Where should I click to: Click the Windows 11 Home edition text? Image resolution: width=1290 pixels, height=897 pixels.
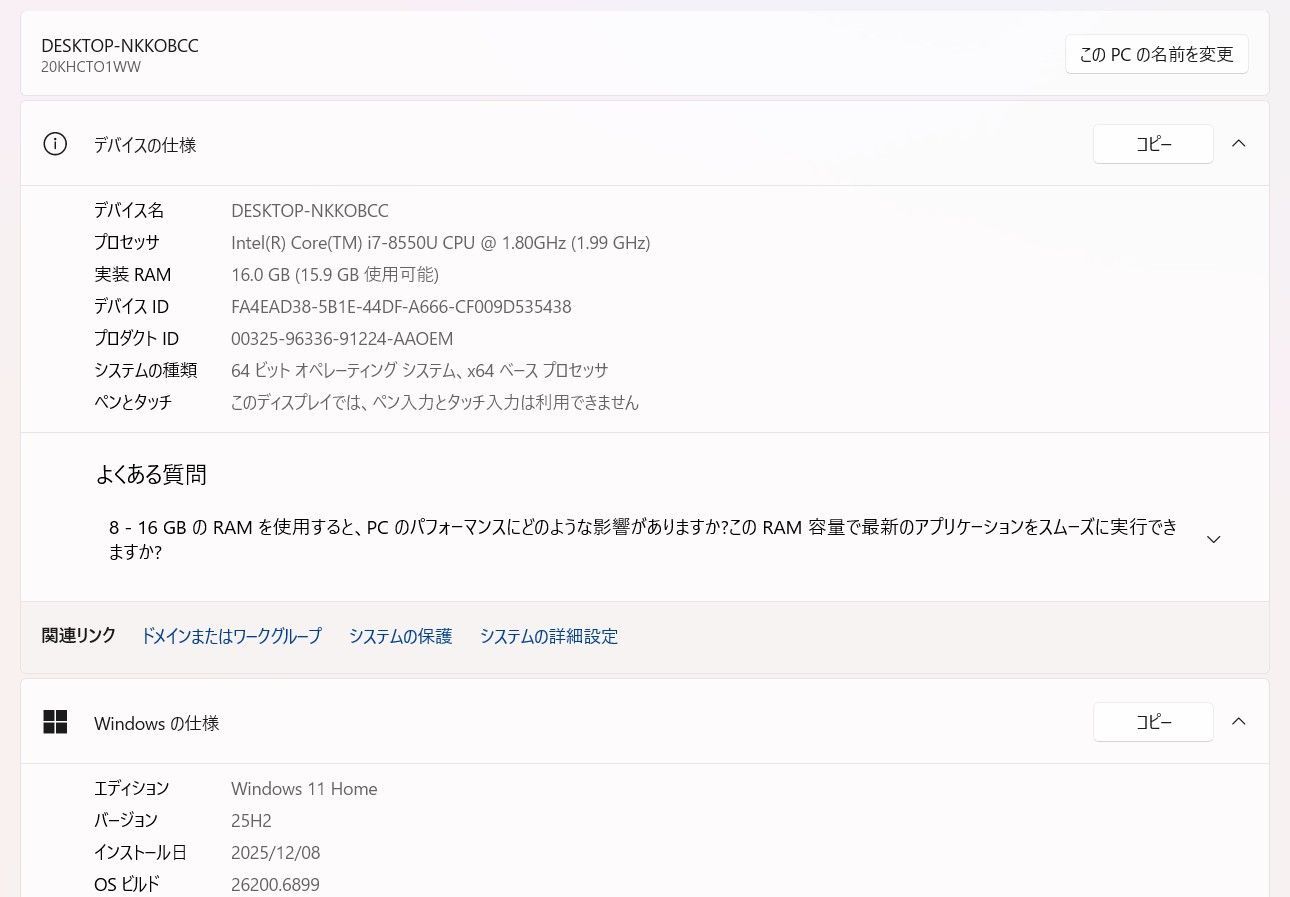pyautogui.click(x=304, y=788)
